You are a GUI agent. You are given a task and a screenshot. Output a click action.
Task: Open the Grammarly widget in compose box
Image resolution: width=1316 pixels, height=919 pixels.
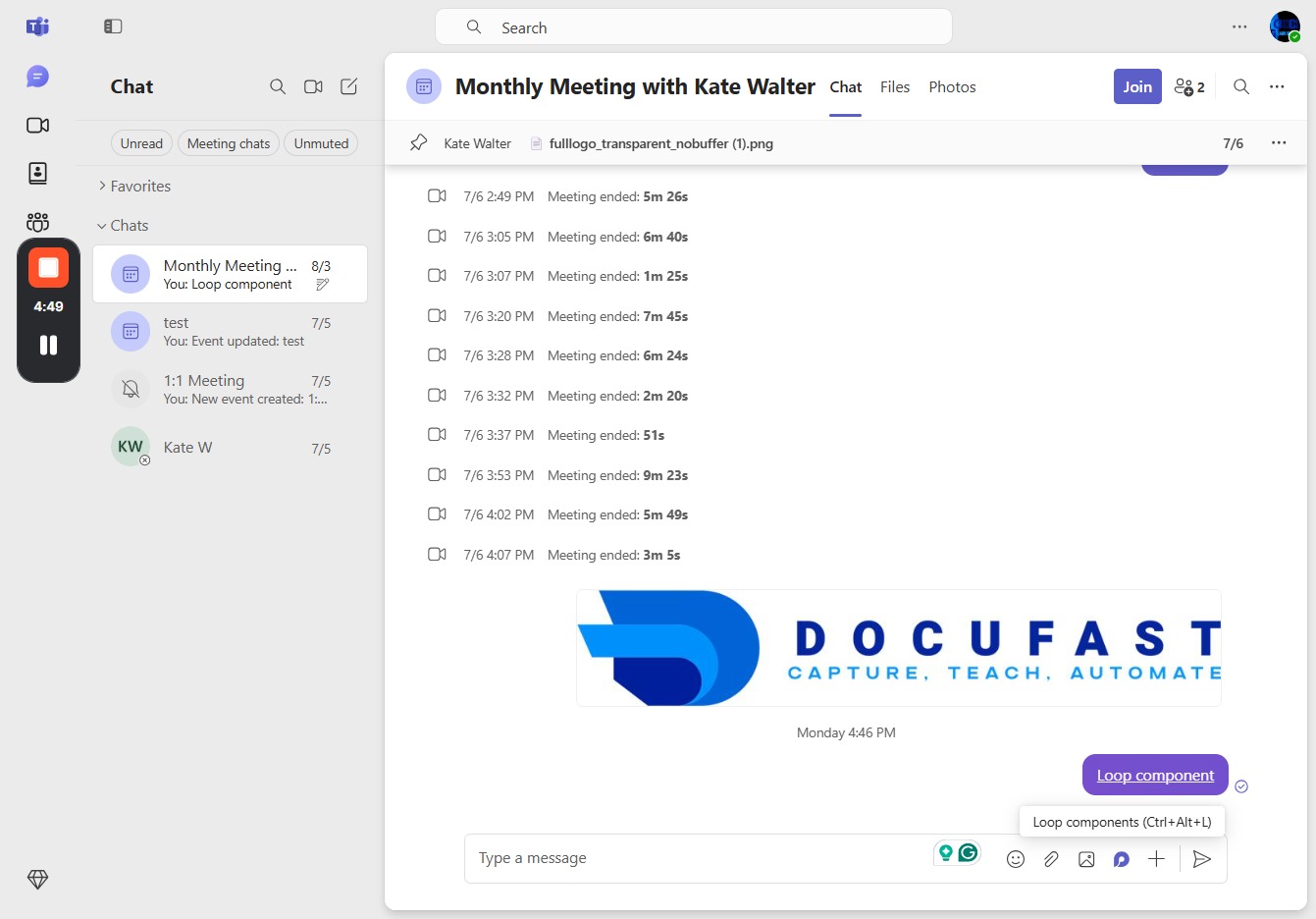969,852
